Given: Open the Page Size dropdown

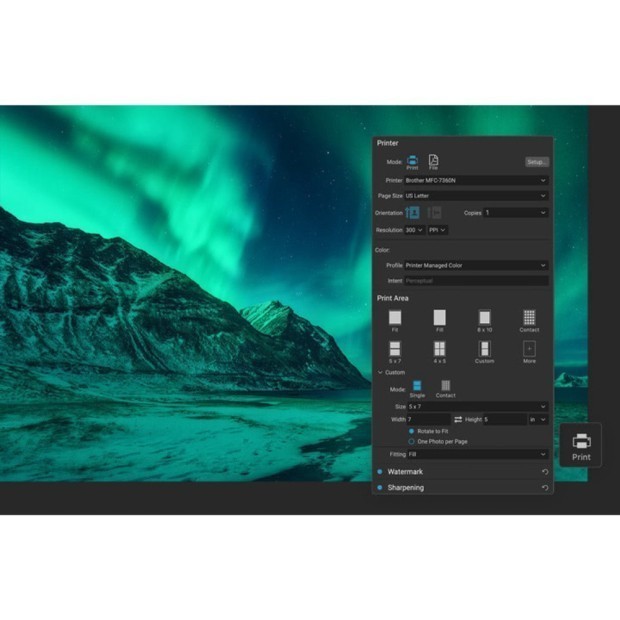Looking at the screenshot, I should [x=476, y=196].
